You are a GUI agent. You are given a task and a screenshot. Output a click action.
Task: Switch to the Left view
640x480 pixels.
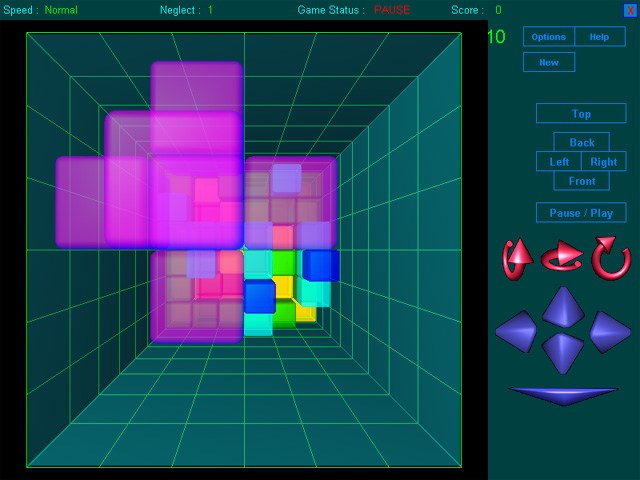[x=559, y=161]
